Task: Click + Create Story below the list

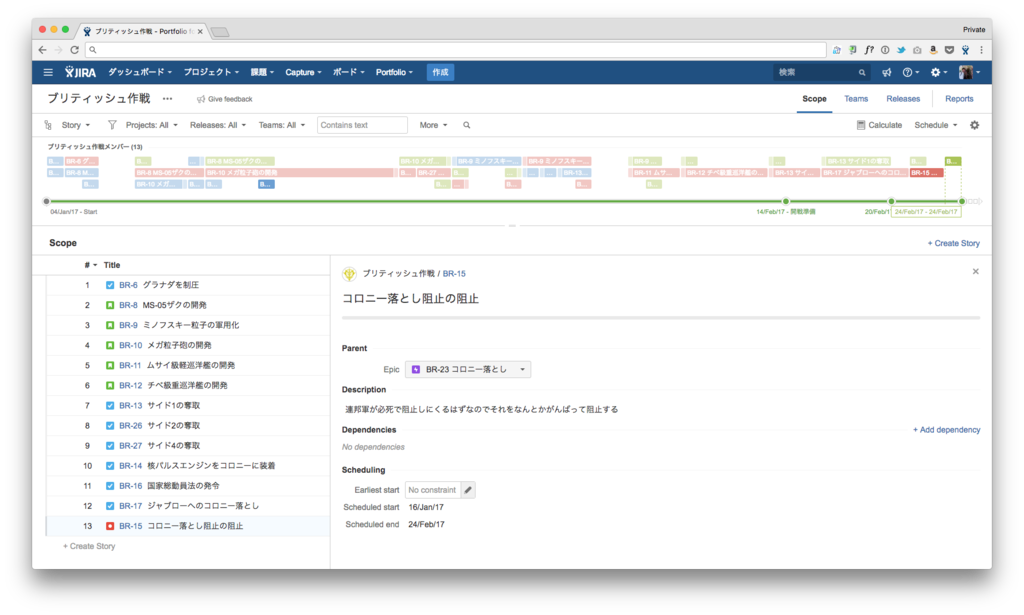Action: [89, 546]
